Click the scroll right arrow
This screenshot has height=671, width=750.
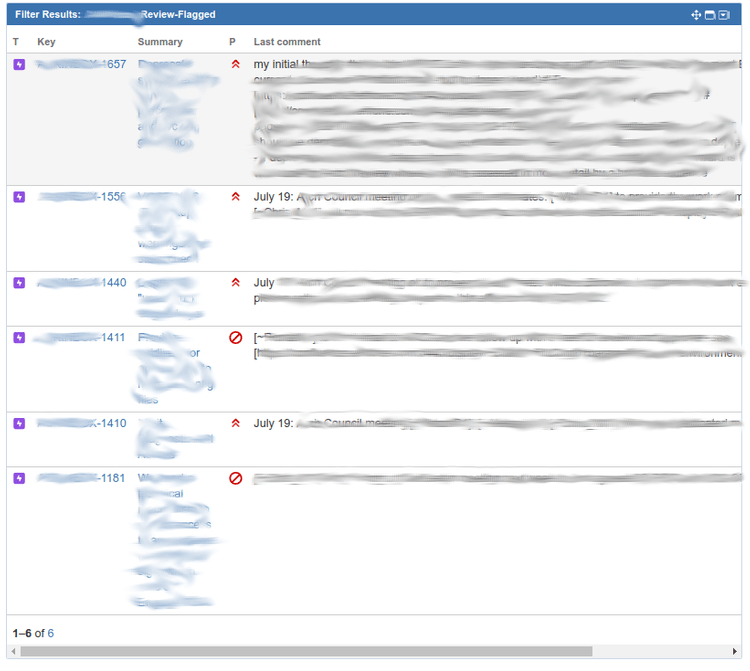coord(735,651)
